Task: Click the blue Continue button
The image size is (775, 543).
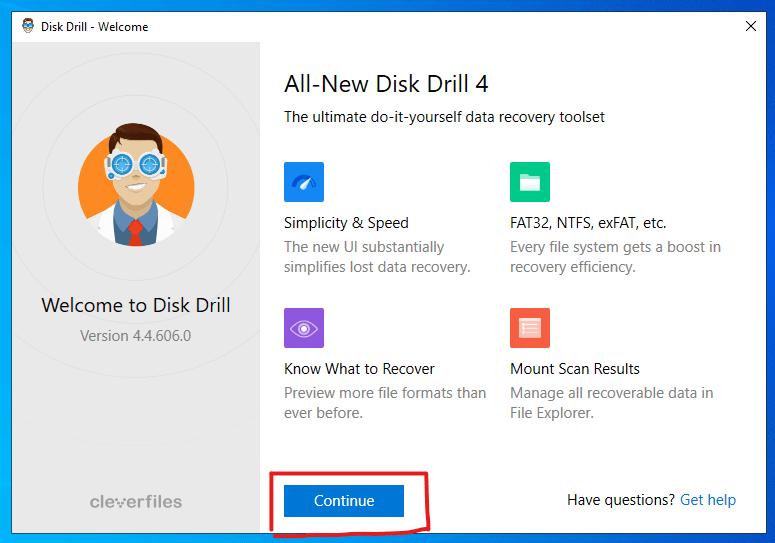Action: (x=344, y=501)
